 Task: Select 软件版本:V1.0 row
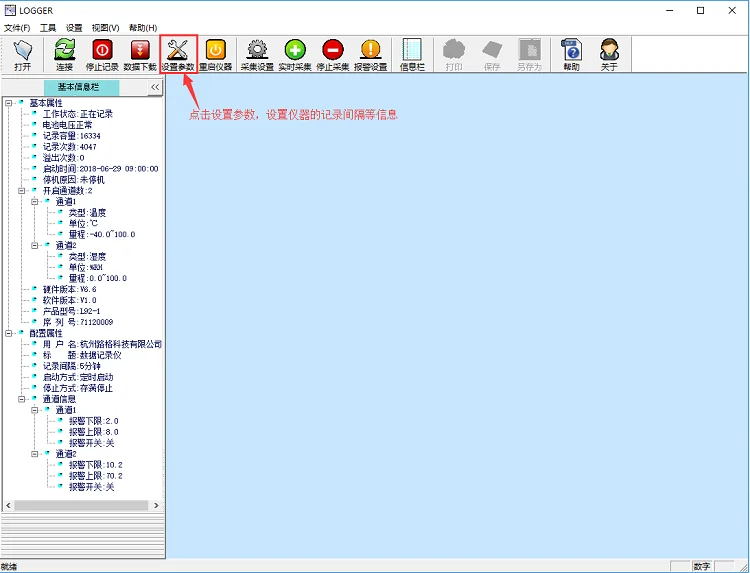69,300
